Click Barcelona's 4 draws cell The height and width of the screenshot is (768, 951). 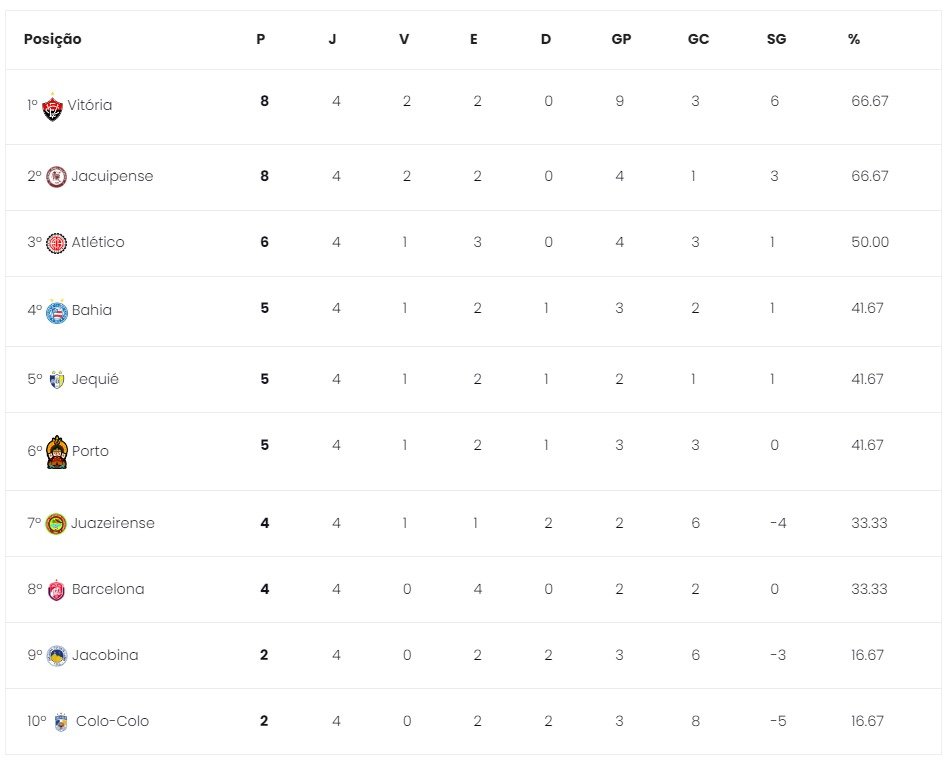[x=477, y=589]
